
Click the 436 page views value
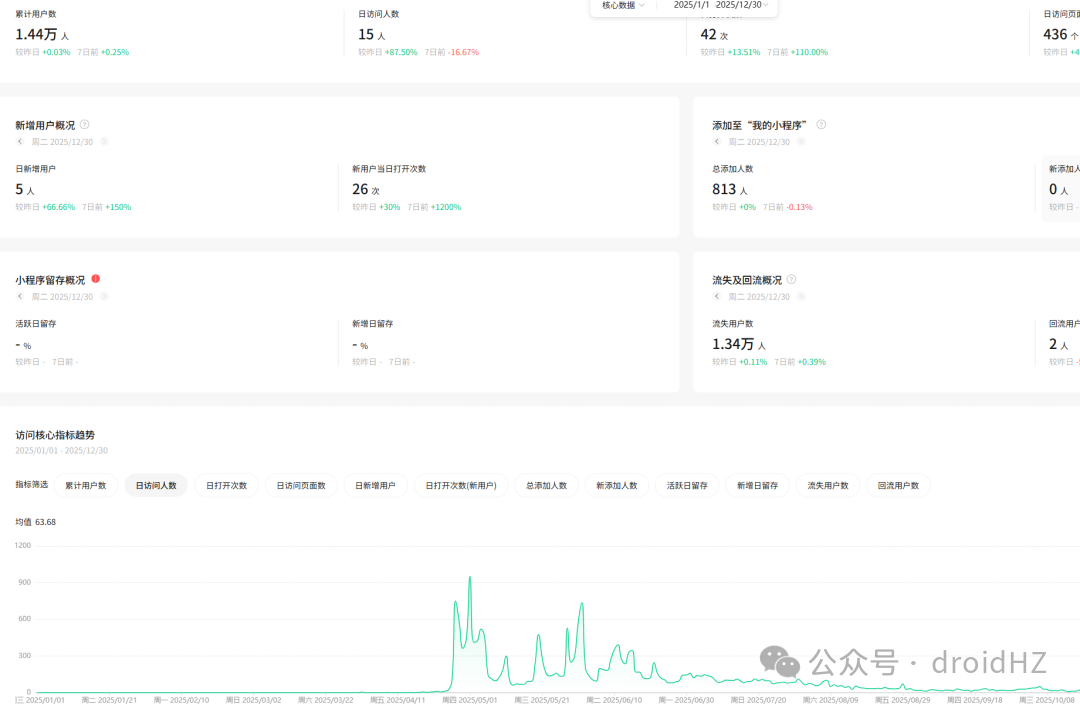(x=1055, y=34)
